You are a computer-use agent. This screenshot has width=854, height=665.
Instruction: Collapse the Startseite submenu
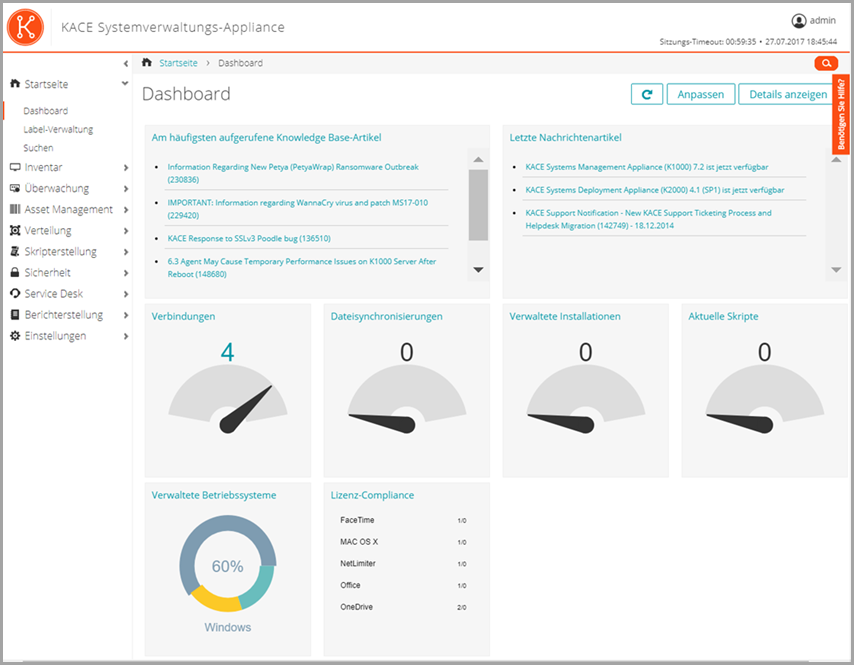125,83
